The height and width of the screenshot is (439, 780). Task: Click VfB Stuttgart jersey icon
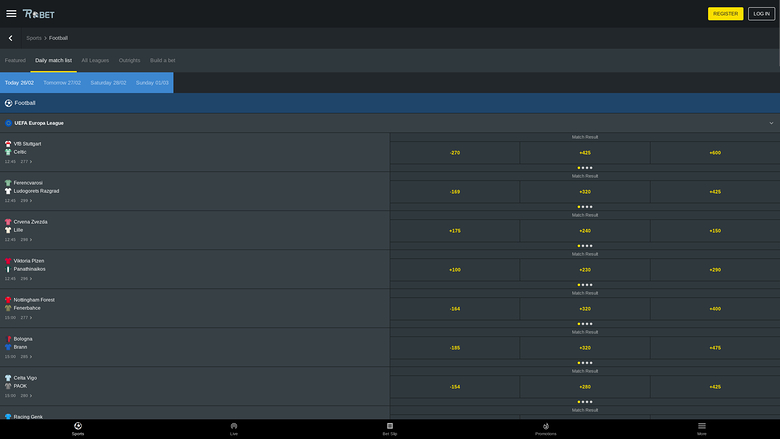click(8, 144)
